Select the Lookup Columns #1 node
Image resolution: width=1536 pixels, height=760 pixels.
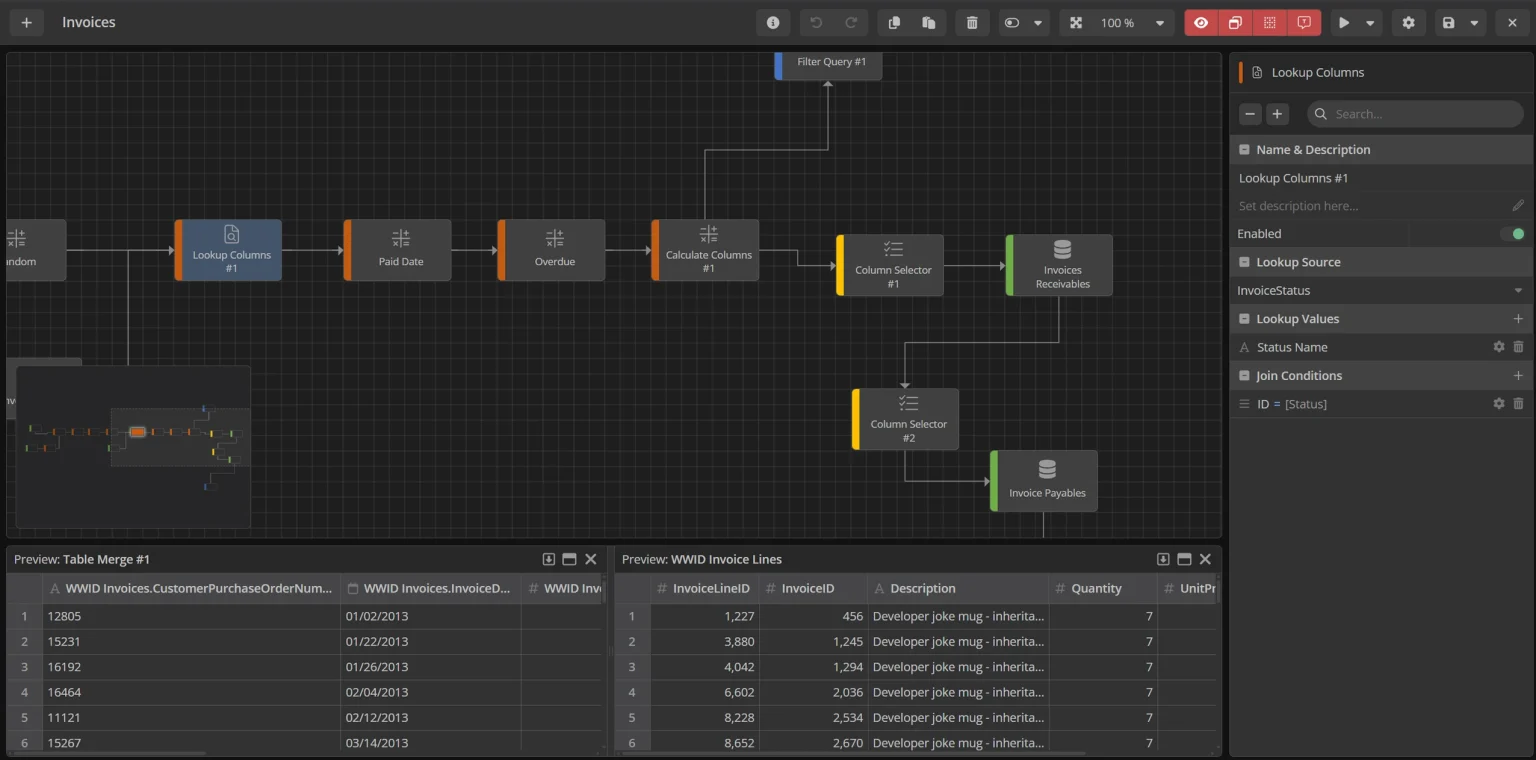(228, 250)
